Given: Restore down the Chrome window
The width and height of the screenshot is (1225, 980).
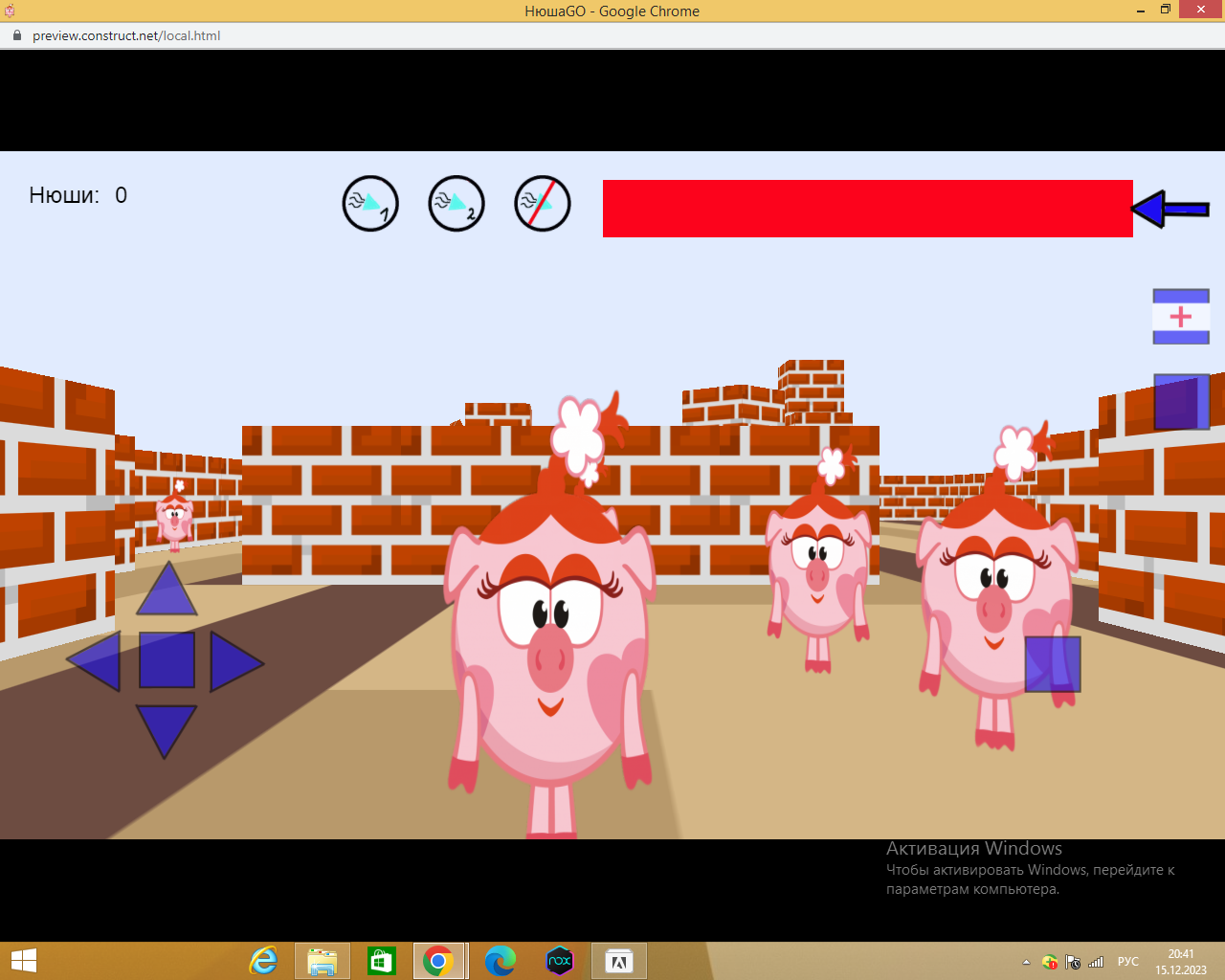Looking at the screenshot, I should 1166,10.
